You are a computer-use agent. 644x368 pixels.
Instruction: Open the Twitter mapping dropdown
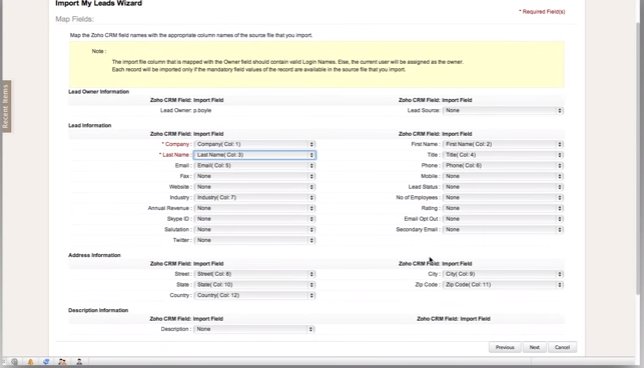point(255,240)
